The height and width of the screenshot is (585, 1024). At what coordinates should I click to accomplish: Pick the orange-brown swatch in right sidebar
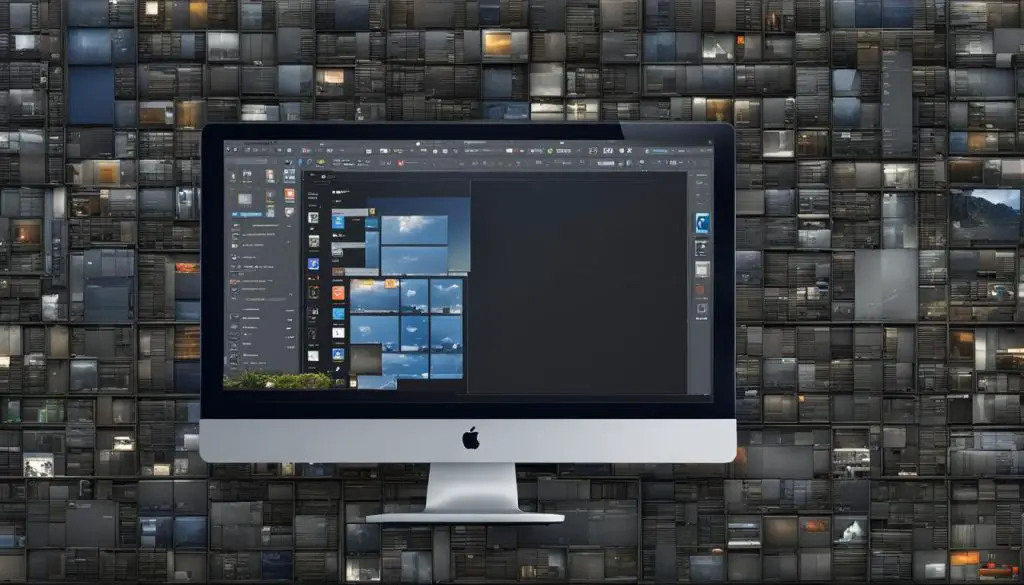[701, 289]
